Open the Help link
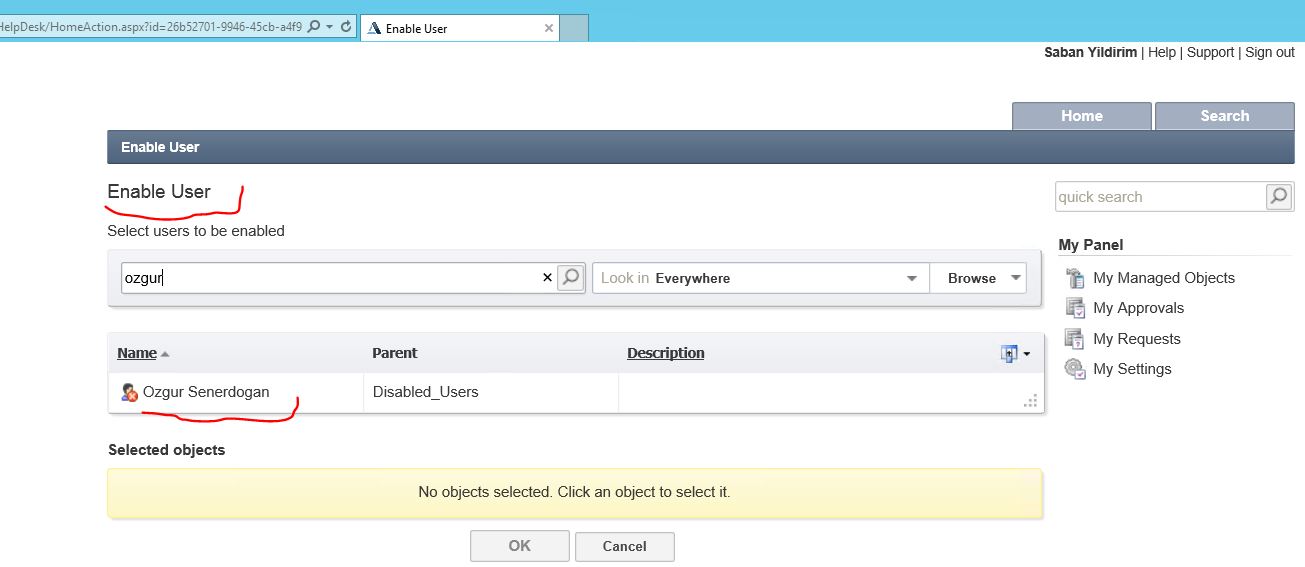This screenshot has width=1305, height=567. (x=1162, y=52)
